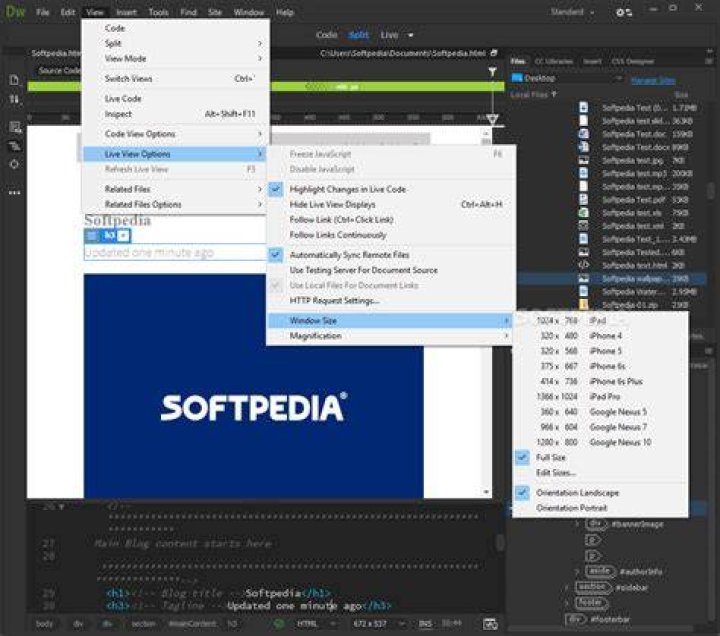Click the restore-down icon next to file path
Viewport: 720px width, 636px height.
(x=494, y=53)
